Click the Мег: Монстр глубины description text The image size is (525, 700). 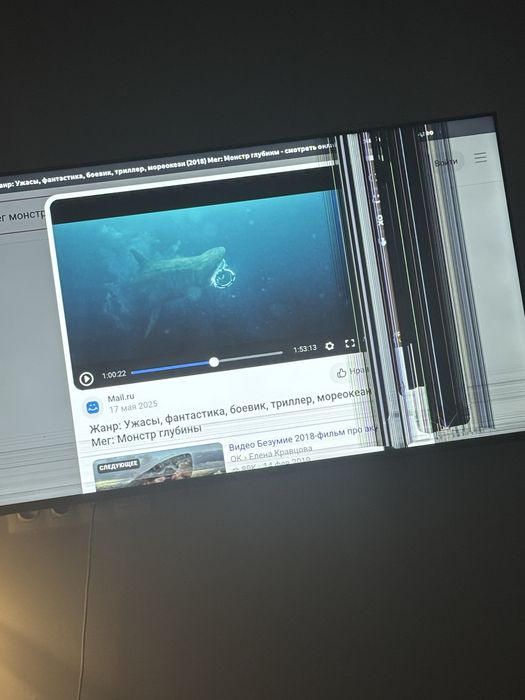[x=146, y=435]
